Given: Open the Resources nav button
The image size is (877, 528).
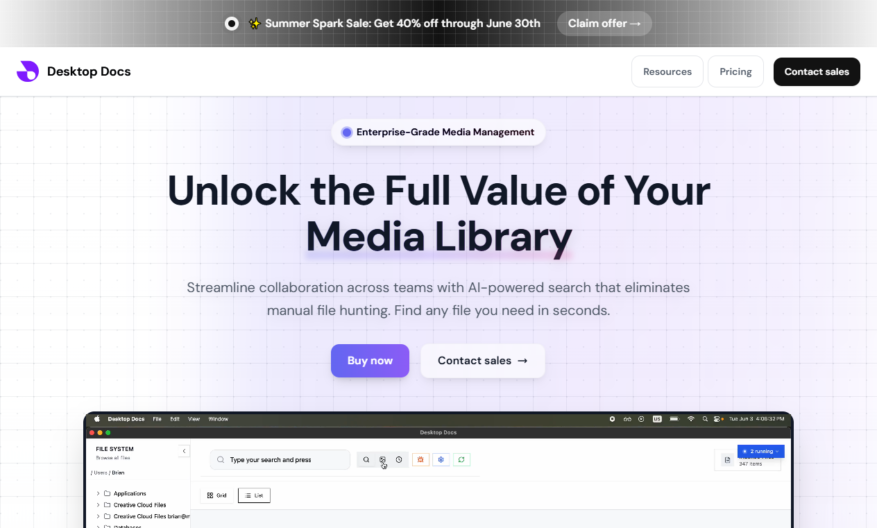Looking at the screenshot, I should [x=667, y=72].
